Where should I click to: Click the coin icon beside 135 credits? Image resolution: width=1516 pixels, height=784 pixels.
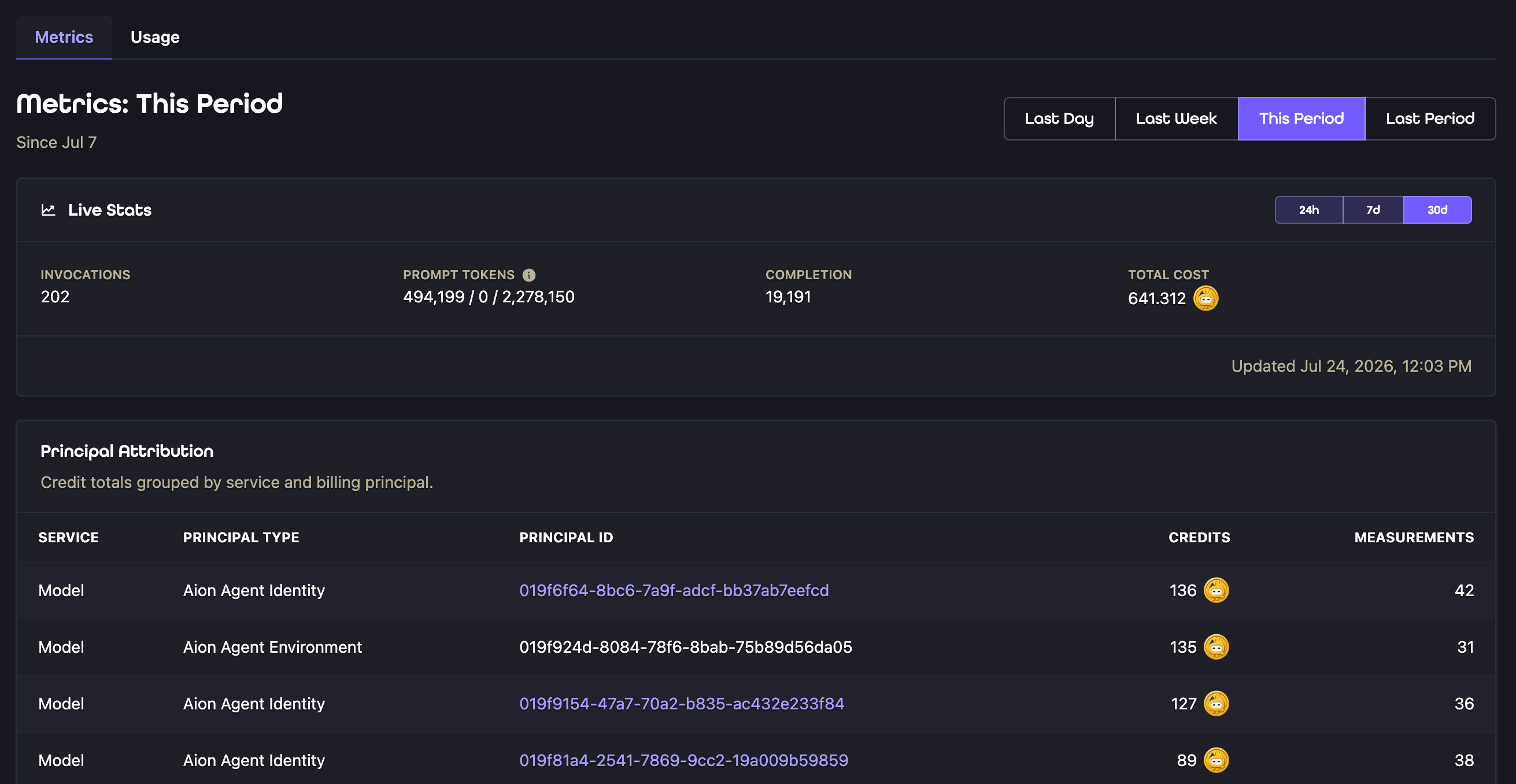click(x=1216, y=647)
